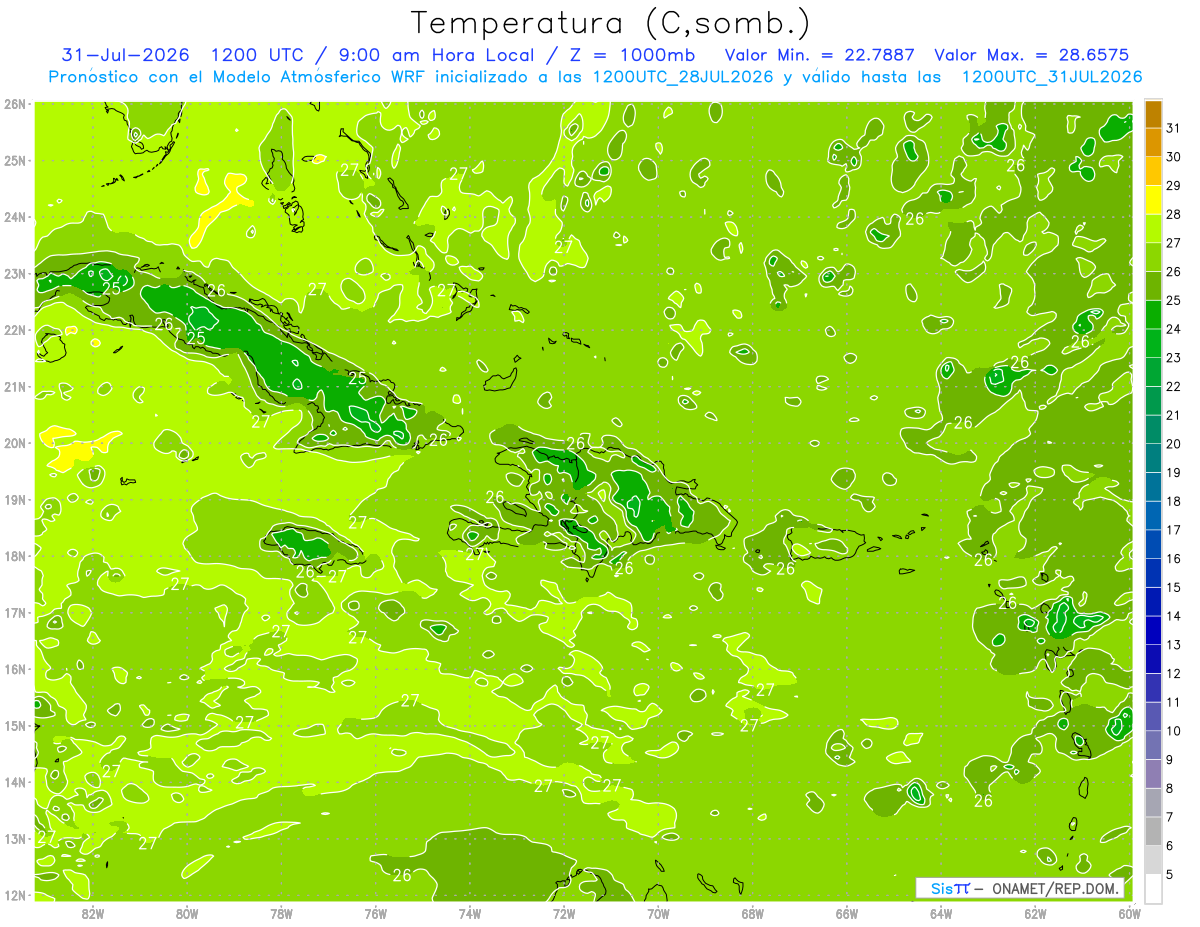1200x927 pixels.
Task: Click the "78W" longitude axis label
Action: [281, 913]
